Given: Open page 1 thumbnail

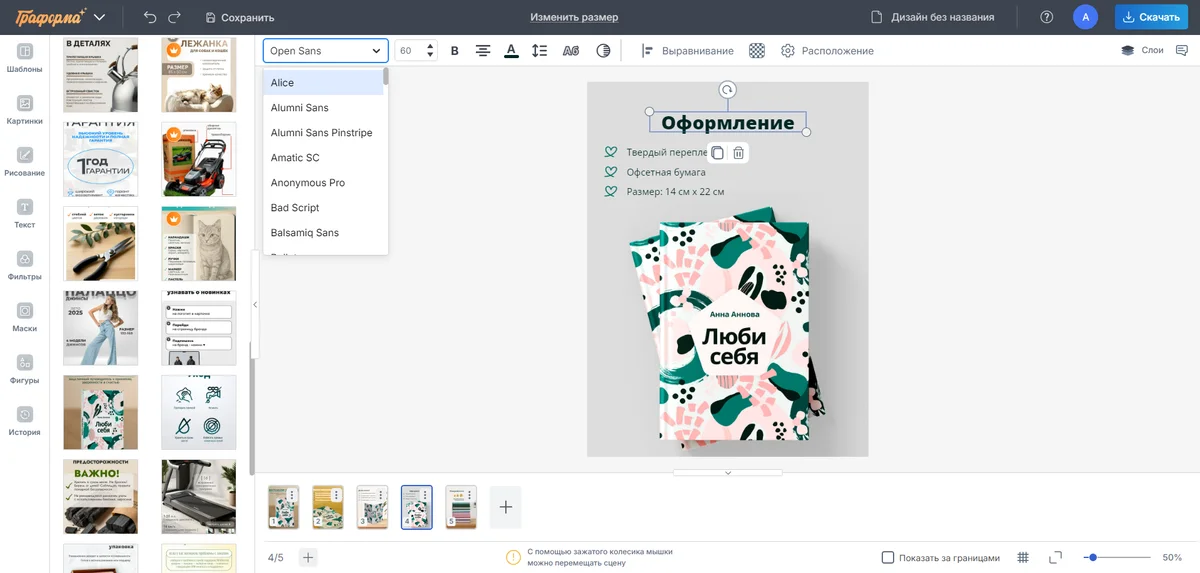Looking at the screenshot, I should coord(284,507).
